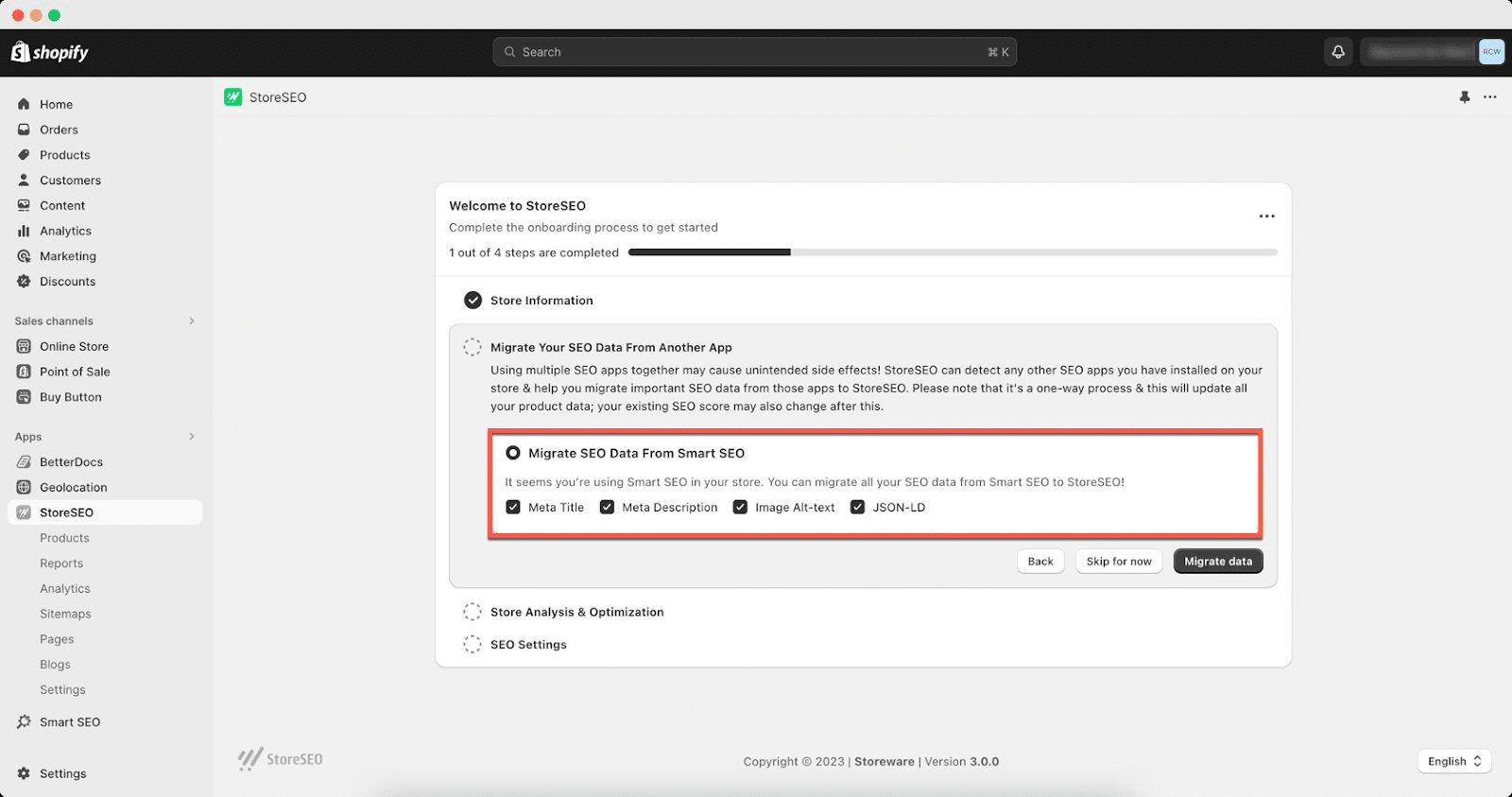Viewport: 1512px width, 797px height.
Task: Click the RCW account avatar
Action: tap(1491, 52)
